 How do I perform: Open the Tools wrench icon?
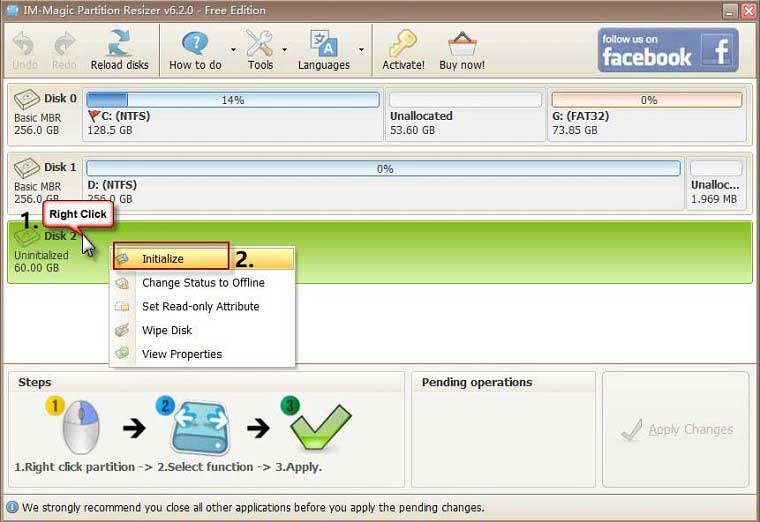(x=260, y=43)
